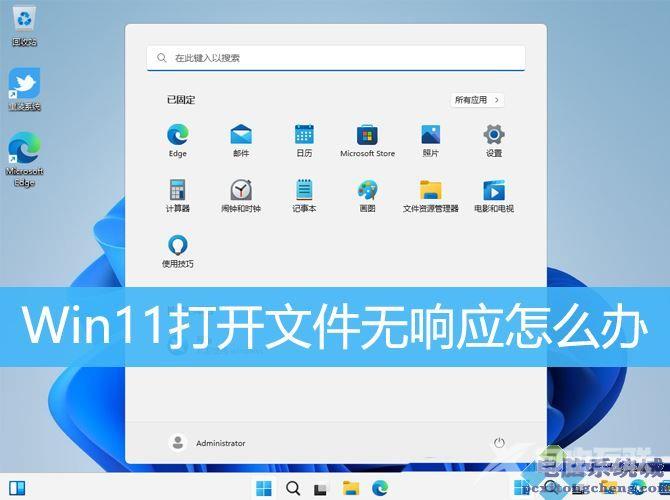Open Edge from the taskbar

click(x=380, y=488)
